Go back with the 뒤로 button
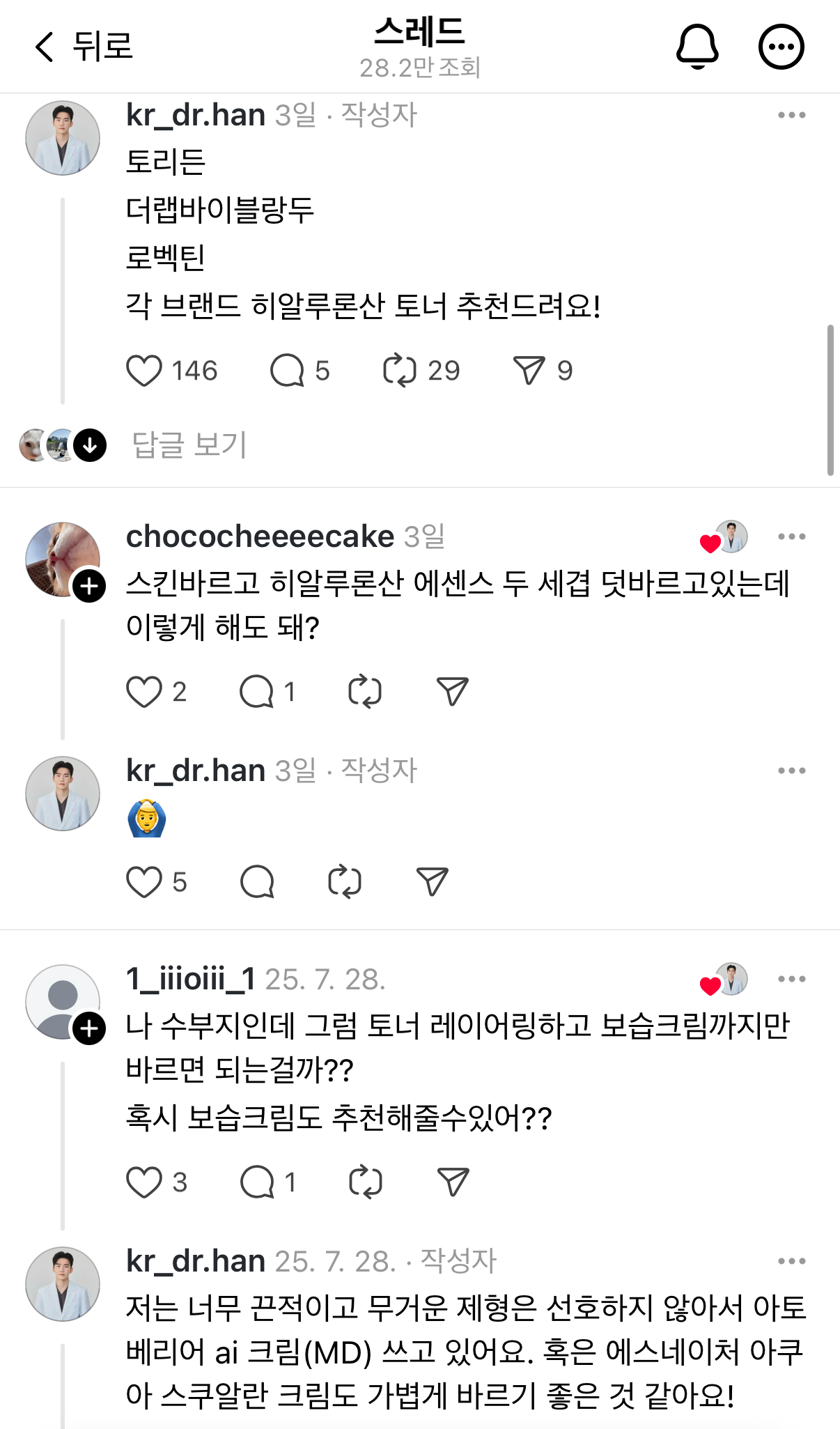 coord(84,47)
